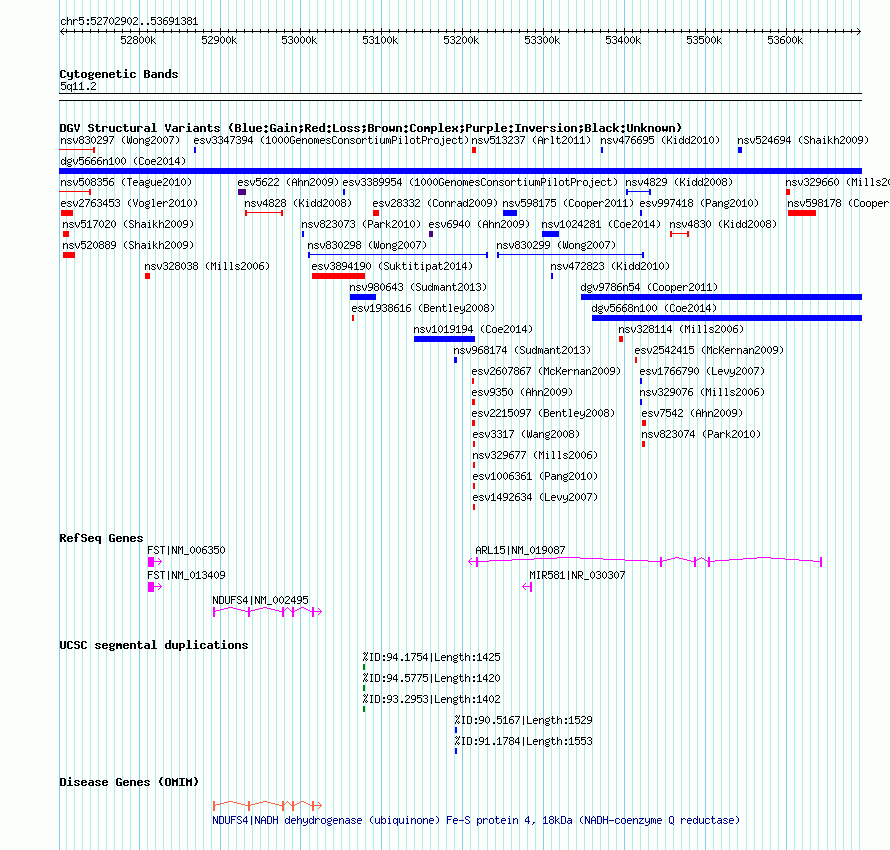Click nsv329677 (Mills2006) label
This screenshot has width=890, height=850.
click(535, 455)
